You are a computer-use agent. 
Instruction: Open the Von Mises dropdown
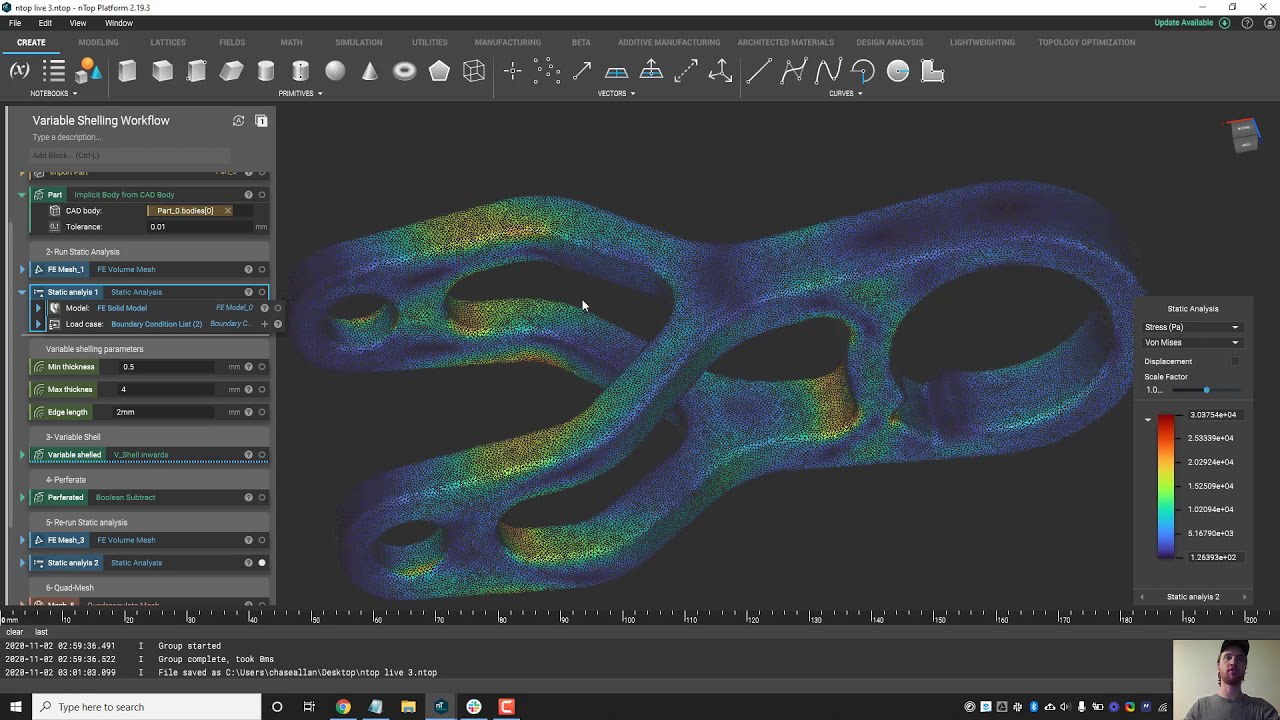(1192, 342)
